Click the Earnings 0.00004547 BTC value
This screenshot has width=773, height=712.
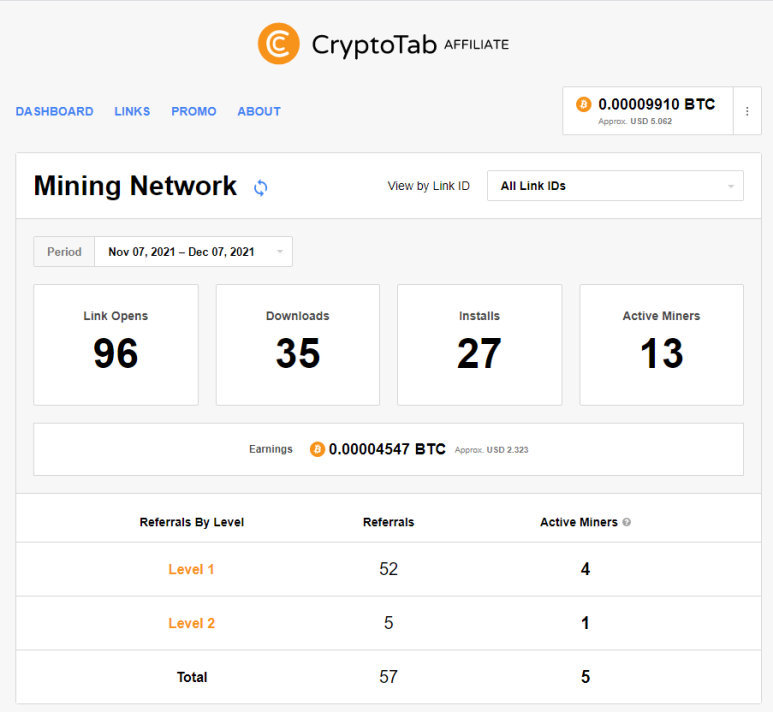pos(387,449)
